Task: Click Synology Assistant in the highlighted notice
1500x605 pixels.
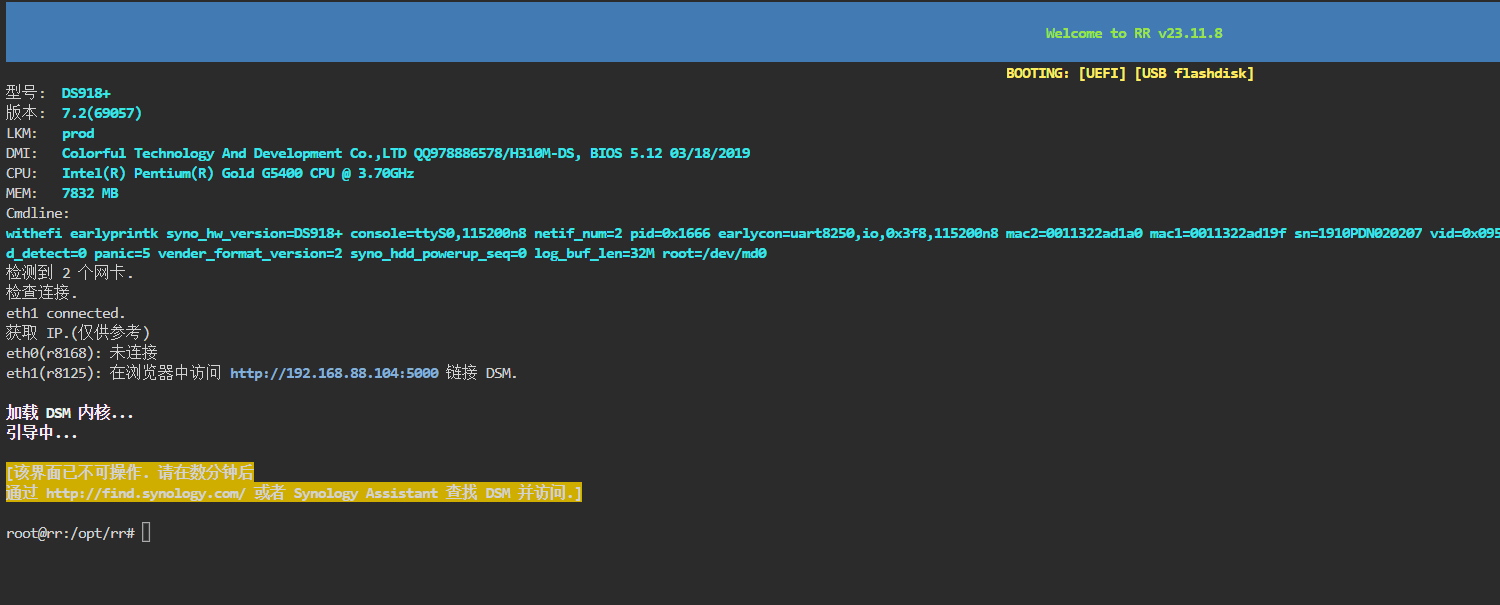Action: [x=365, y=493]
